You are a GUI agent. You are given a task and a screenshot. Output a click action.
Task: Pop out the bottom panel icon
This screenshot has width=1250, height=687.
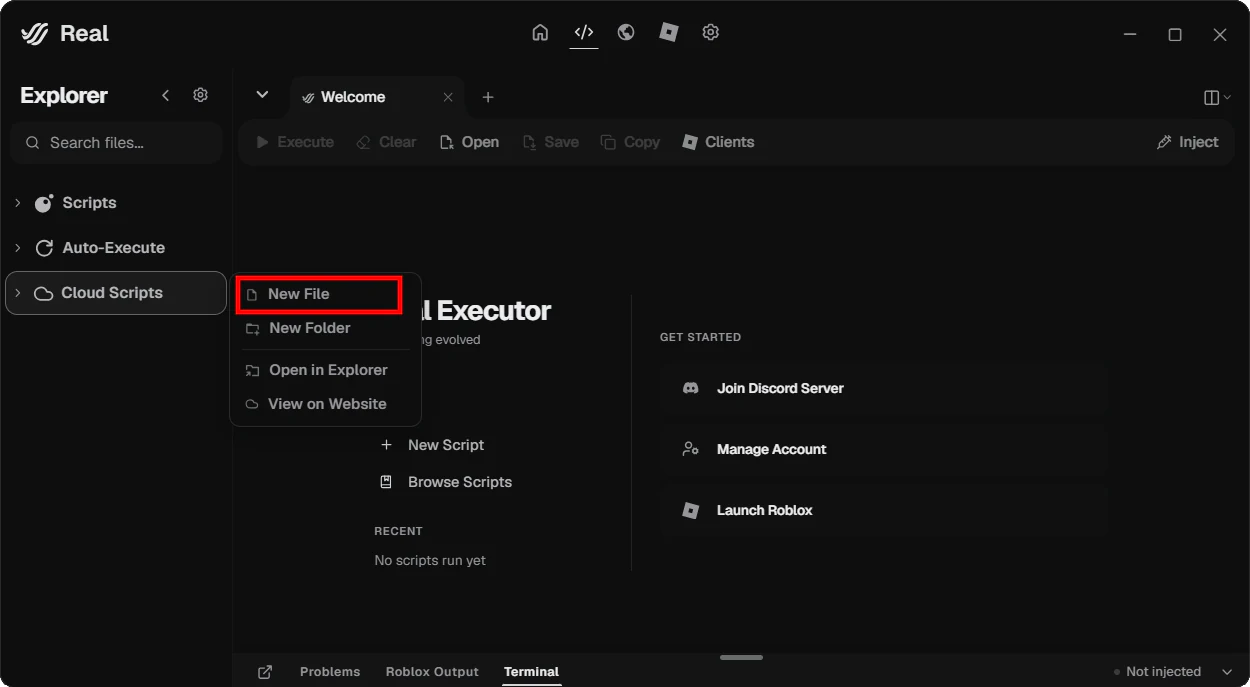[x=265, y=672]
